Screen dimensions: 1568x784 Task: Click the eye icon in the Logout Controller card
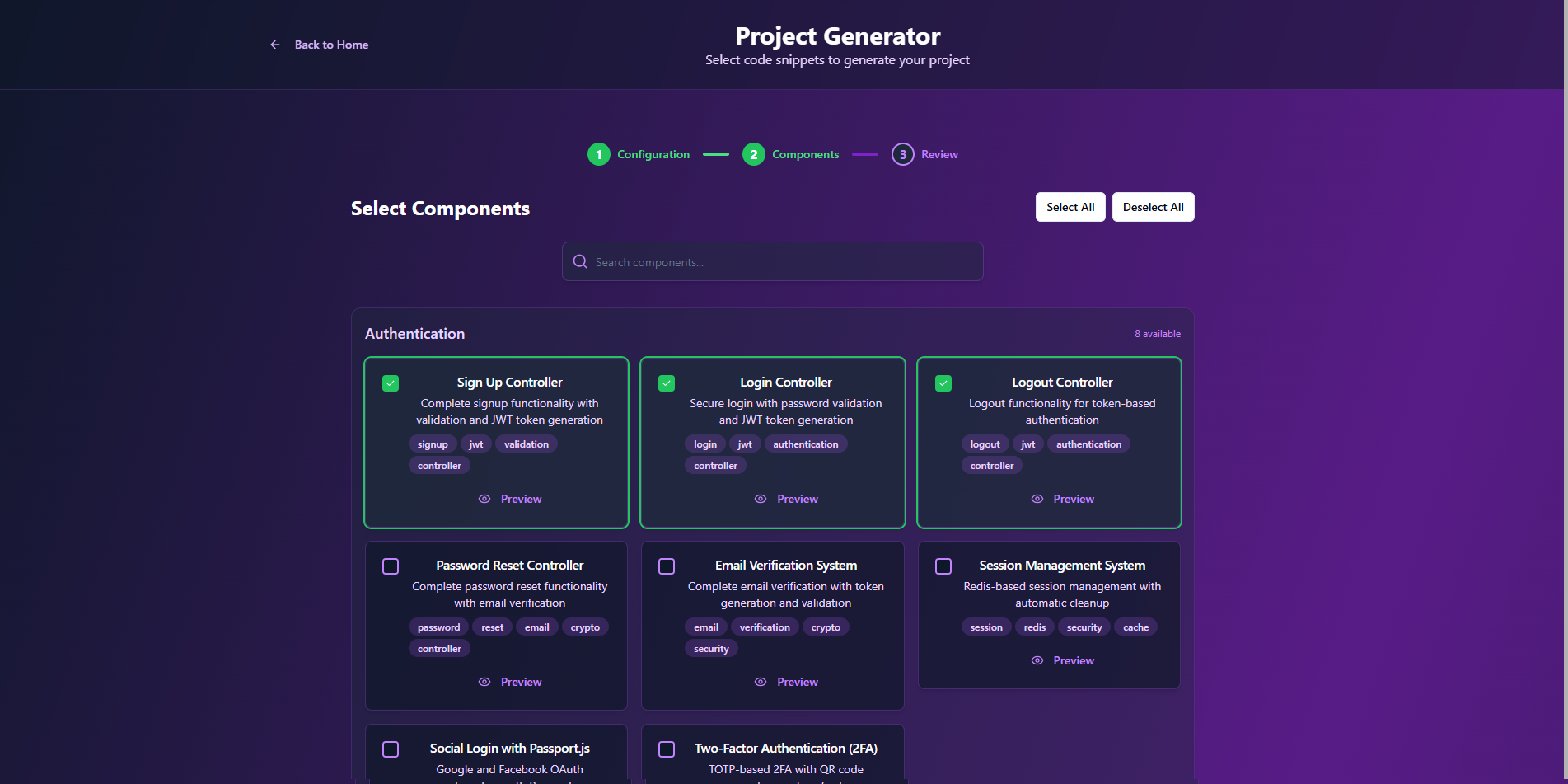[1037, 499]
